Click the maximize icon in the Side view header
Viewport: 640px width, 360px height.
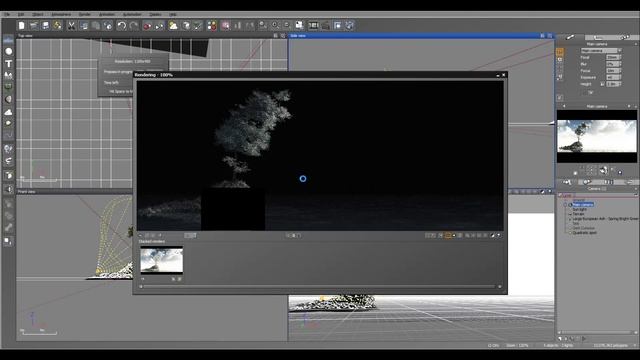(x=549, y=36)
